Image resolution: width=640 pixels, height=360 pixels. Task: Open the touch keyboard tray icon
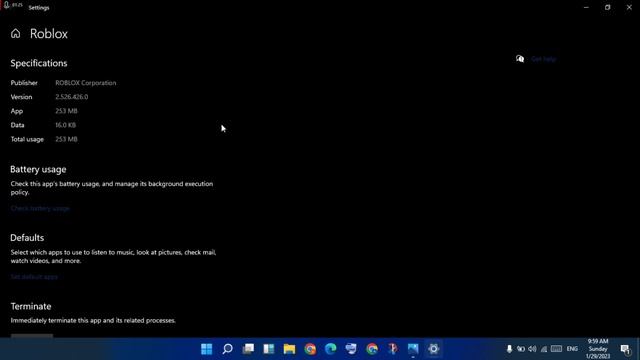pos(556,349)
